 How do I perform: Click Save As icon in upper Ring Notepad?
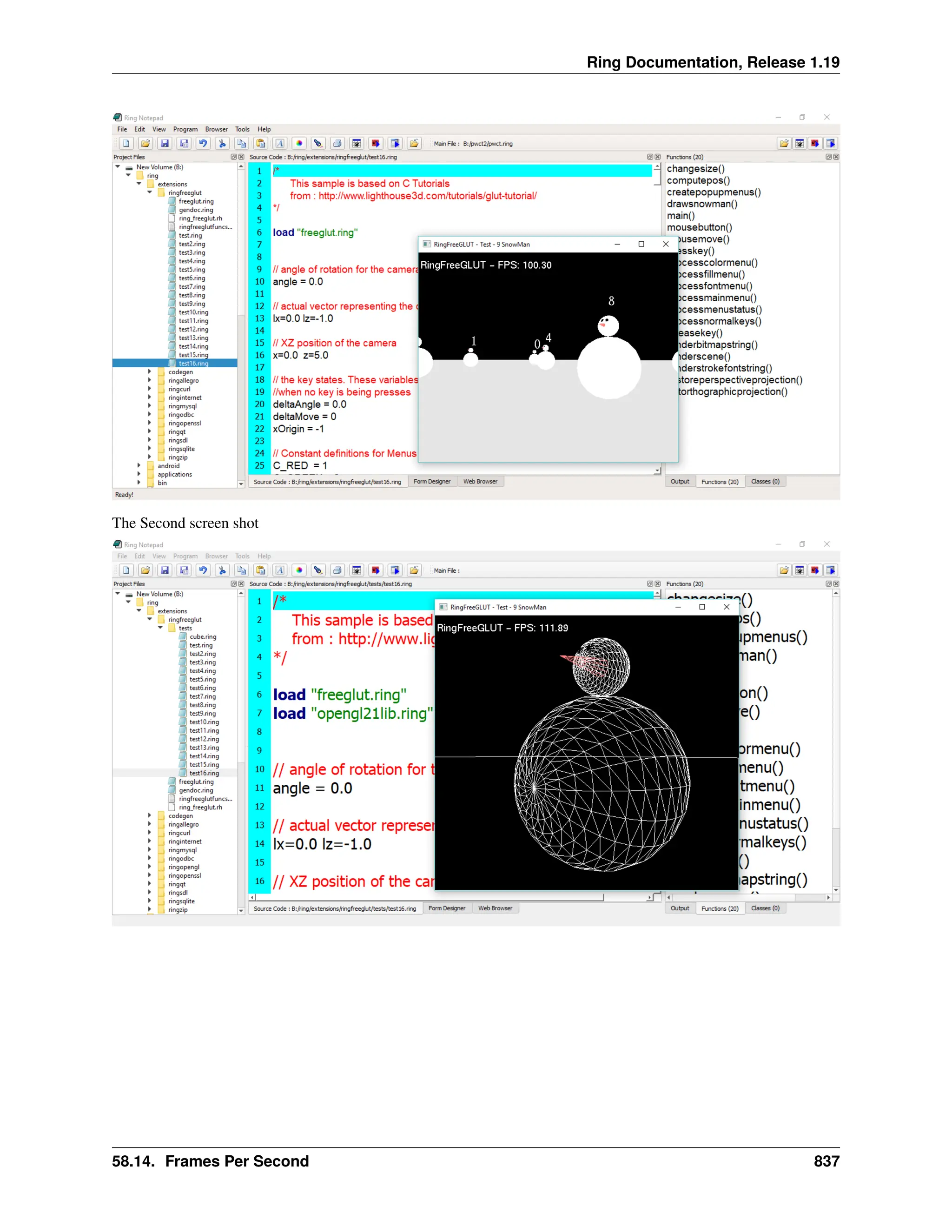[184, 143]
